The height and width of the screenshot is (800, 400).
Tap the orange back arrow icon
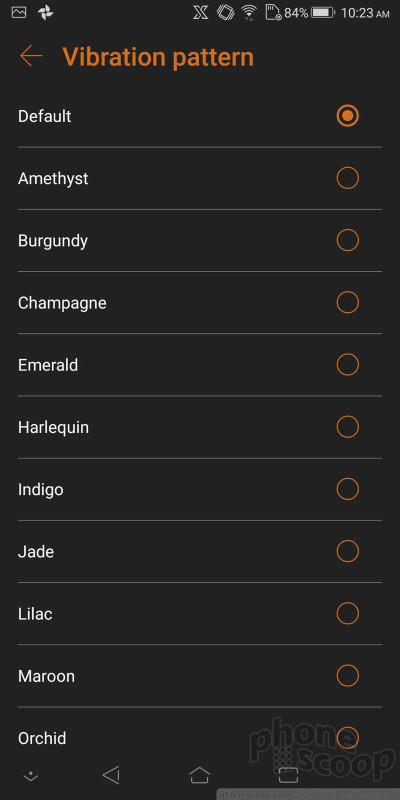coord(31,56)
